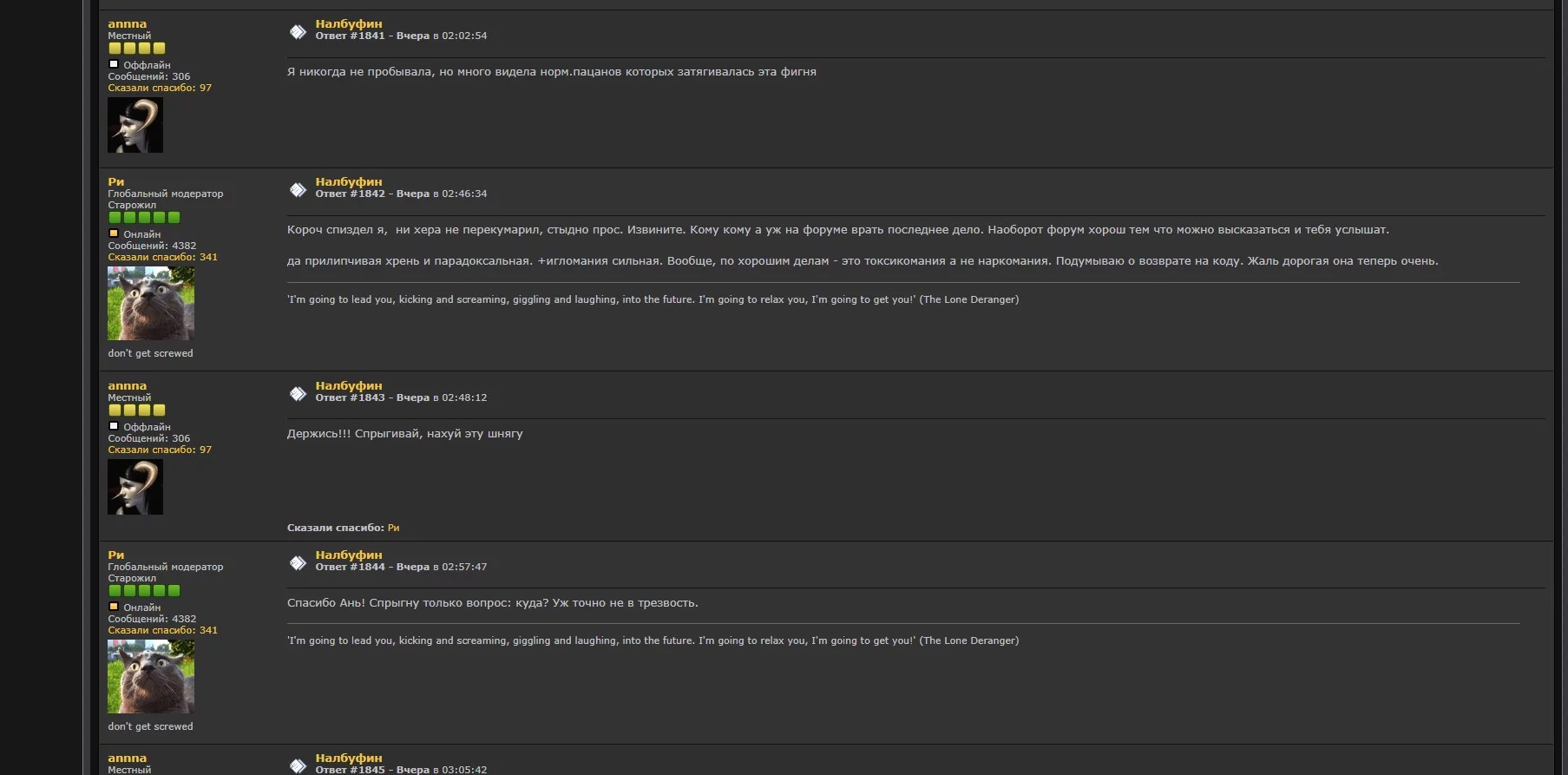Viewport: 1568px width, 775px height.
Task: Open annna's username link in the first post
Action: tap(128, 24)
